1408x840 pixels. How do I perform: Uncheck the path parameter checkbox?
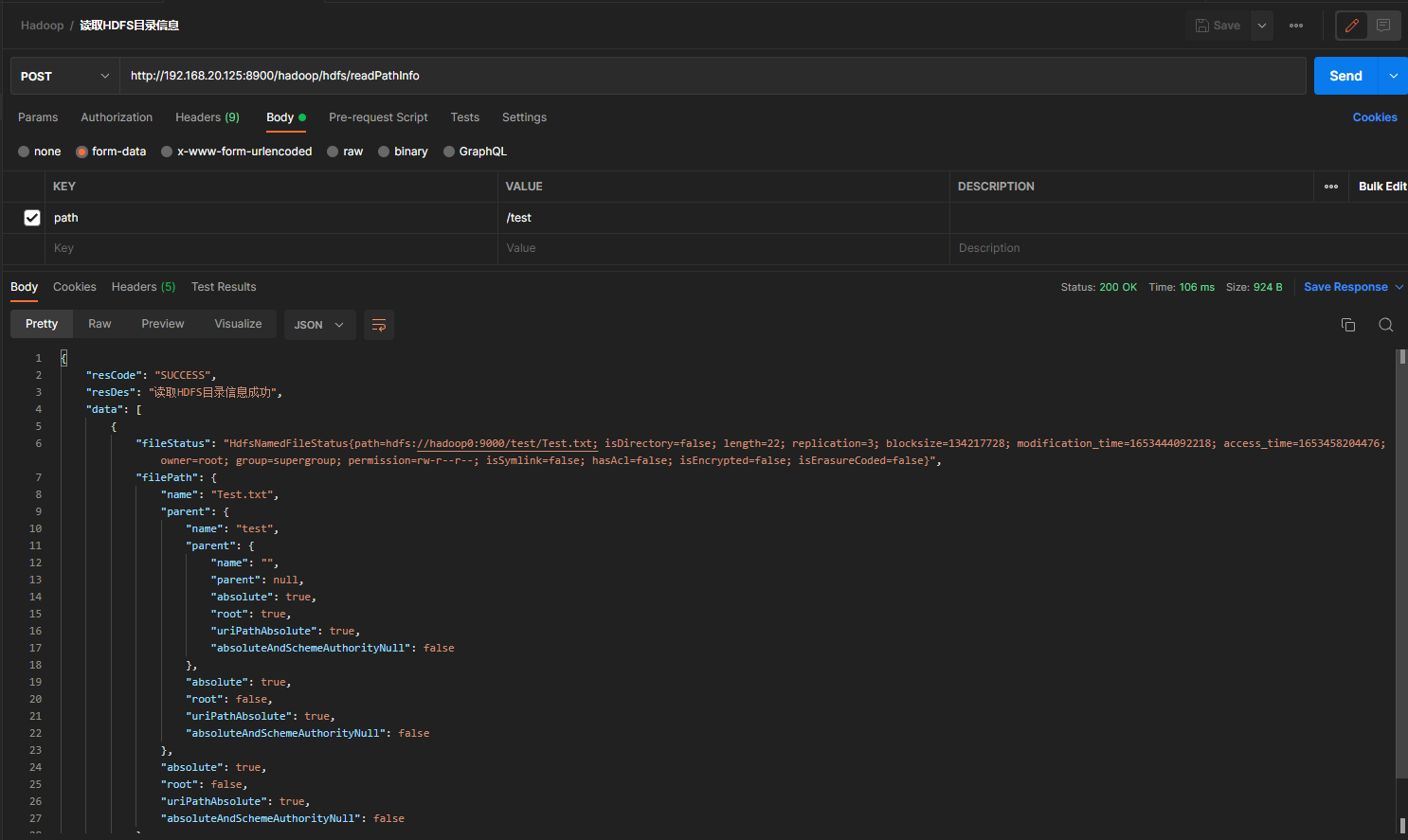[32, 218]
